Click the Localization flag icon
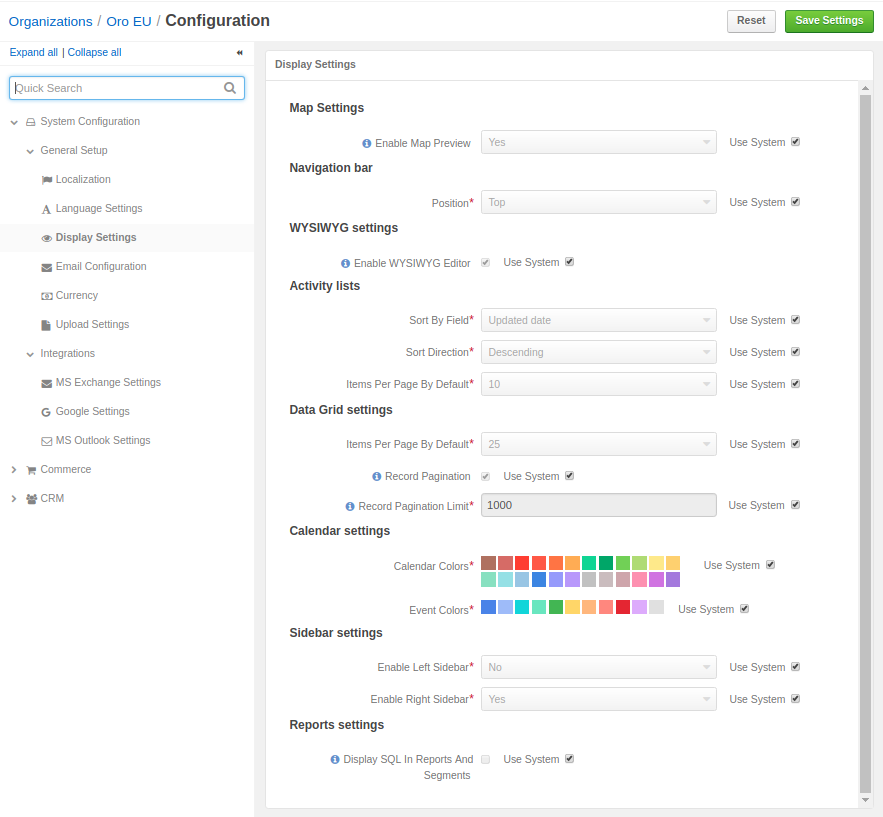The height and width of the screenshot is (817, 883). pyautogui.click(x=47, y=180)
